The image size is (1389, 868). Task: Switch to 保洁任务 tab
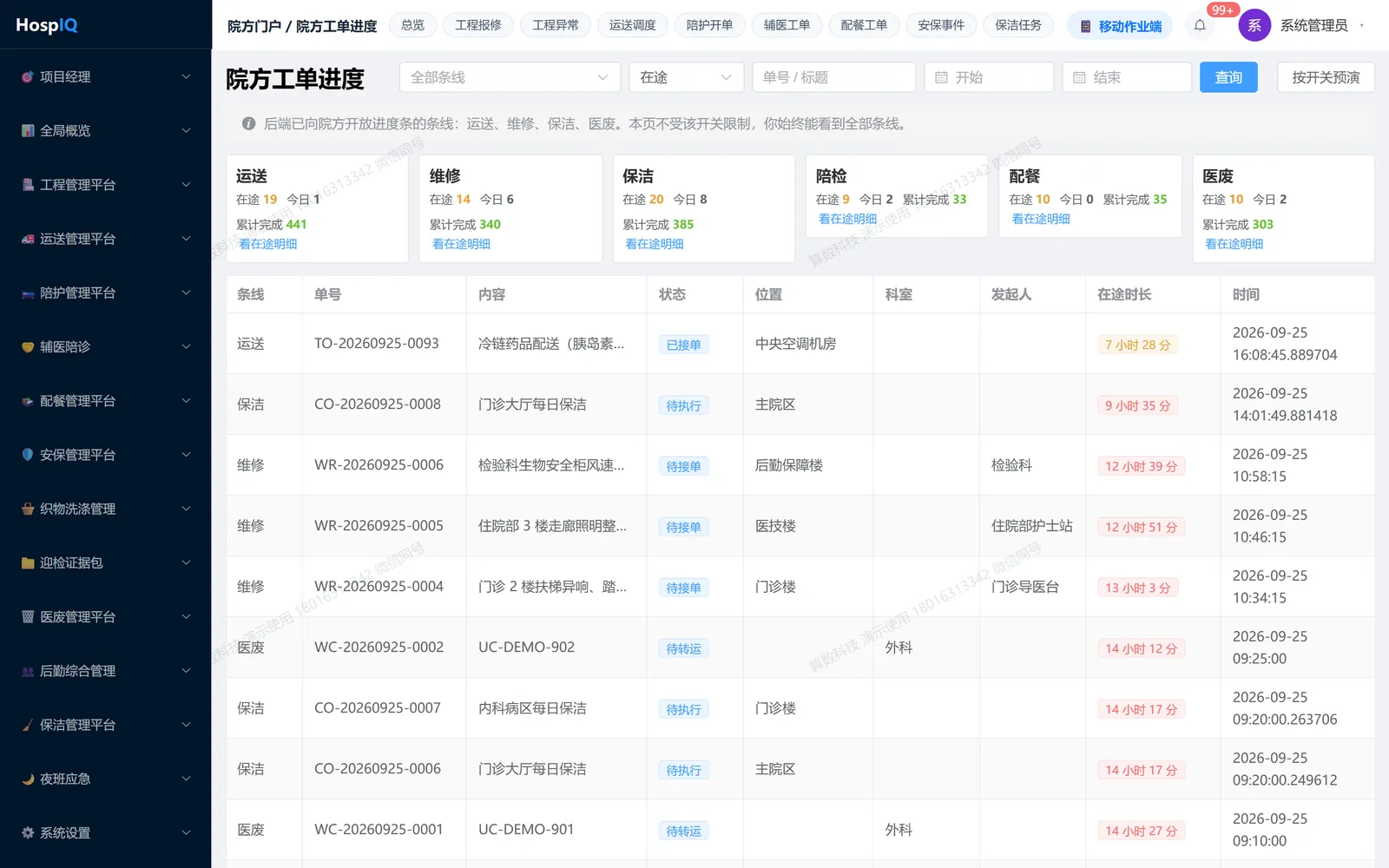coord(1018,25)
